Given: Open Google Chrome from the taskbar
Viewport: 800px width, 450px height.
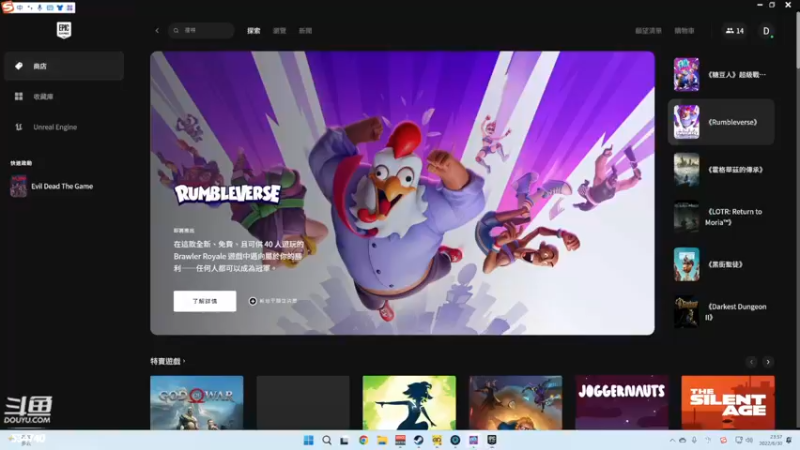Looking at the screenshot, I should coord(363,440).
